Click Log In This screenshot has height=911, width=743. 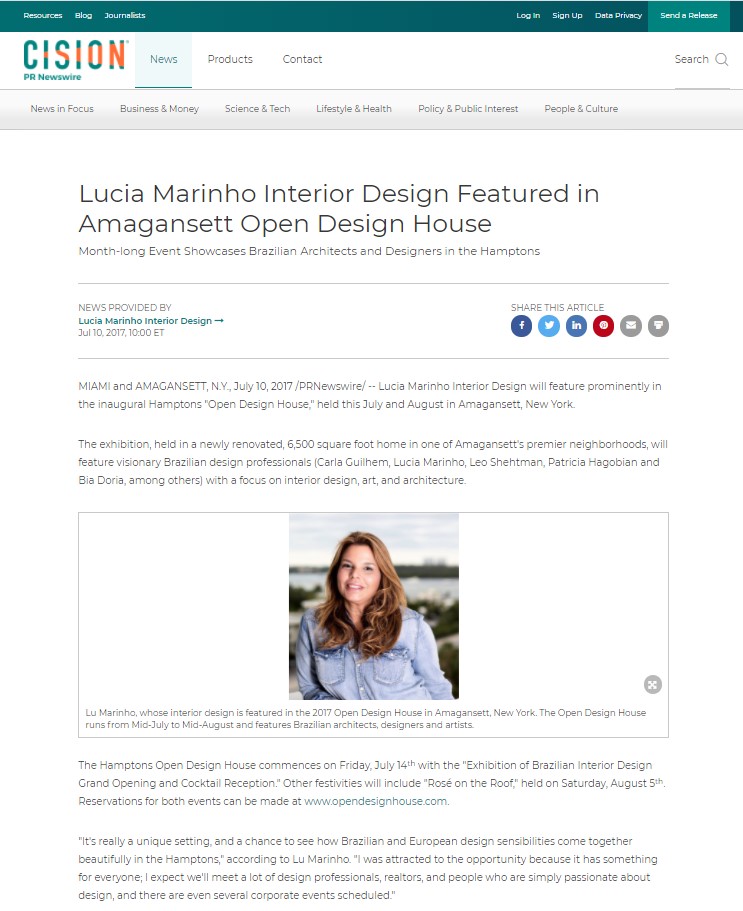click(528, 16)
